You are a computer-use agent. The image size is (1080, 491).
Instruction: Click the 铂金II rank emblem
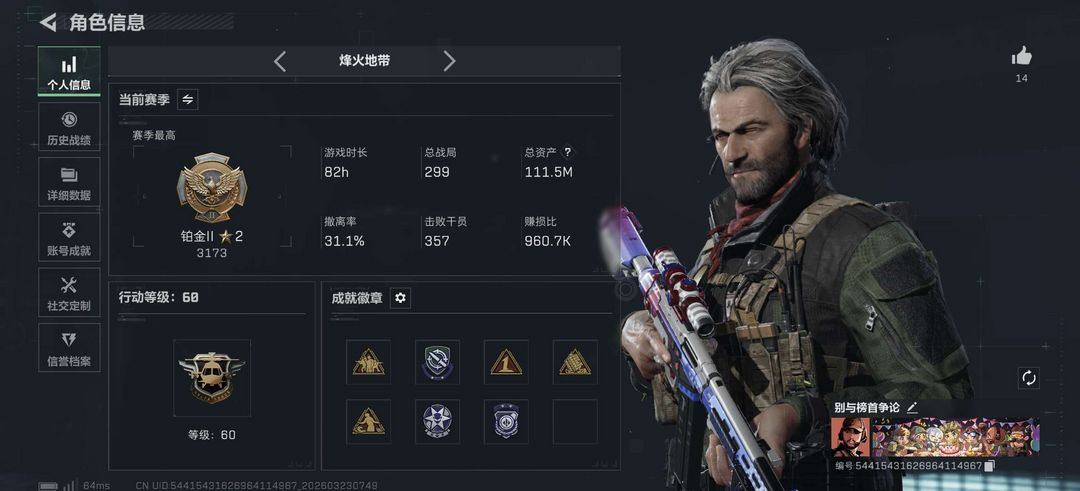click(211, 187)
